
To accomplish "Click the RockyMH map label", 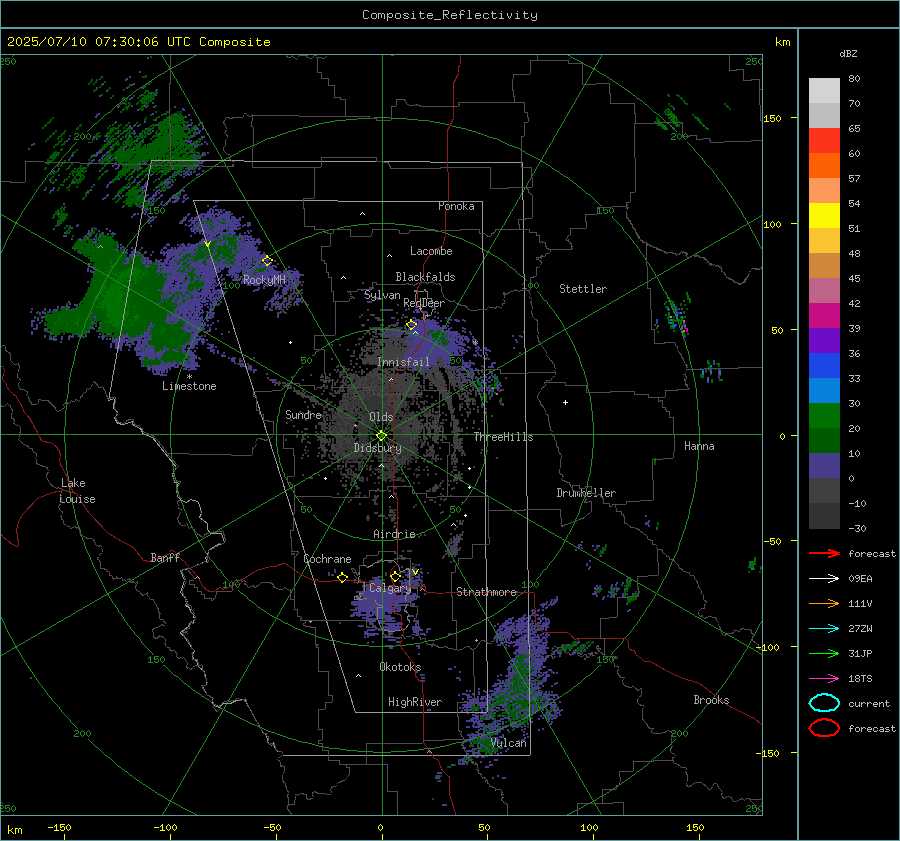I will click(x=264, y=280).
